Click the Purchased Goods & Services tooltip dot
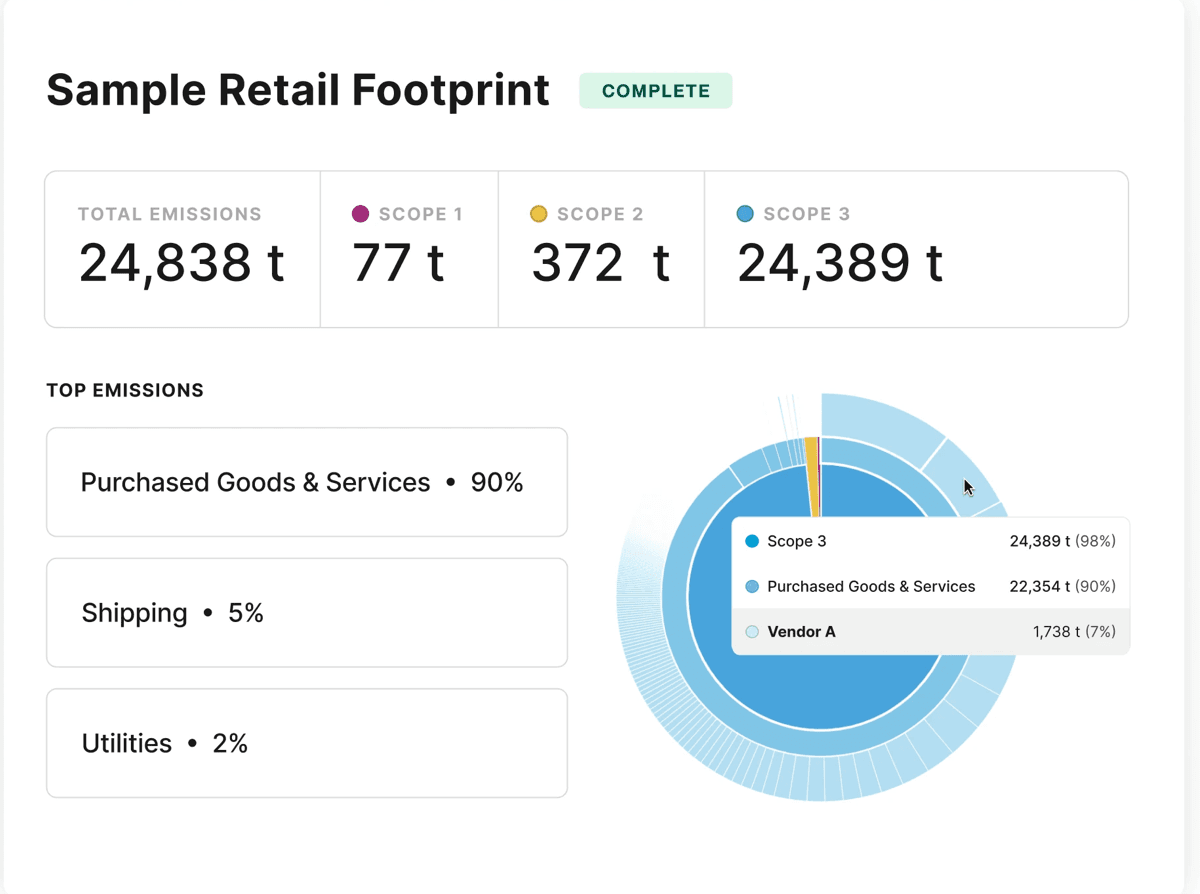Viewport: 1200px width, 894px height. (x=752, y=586)
